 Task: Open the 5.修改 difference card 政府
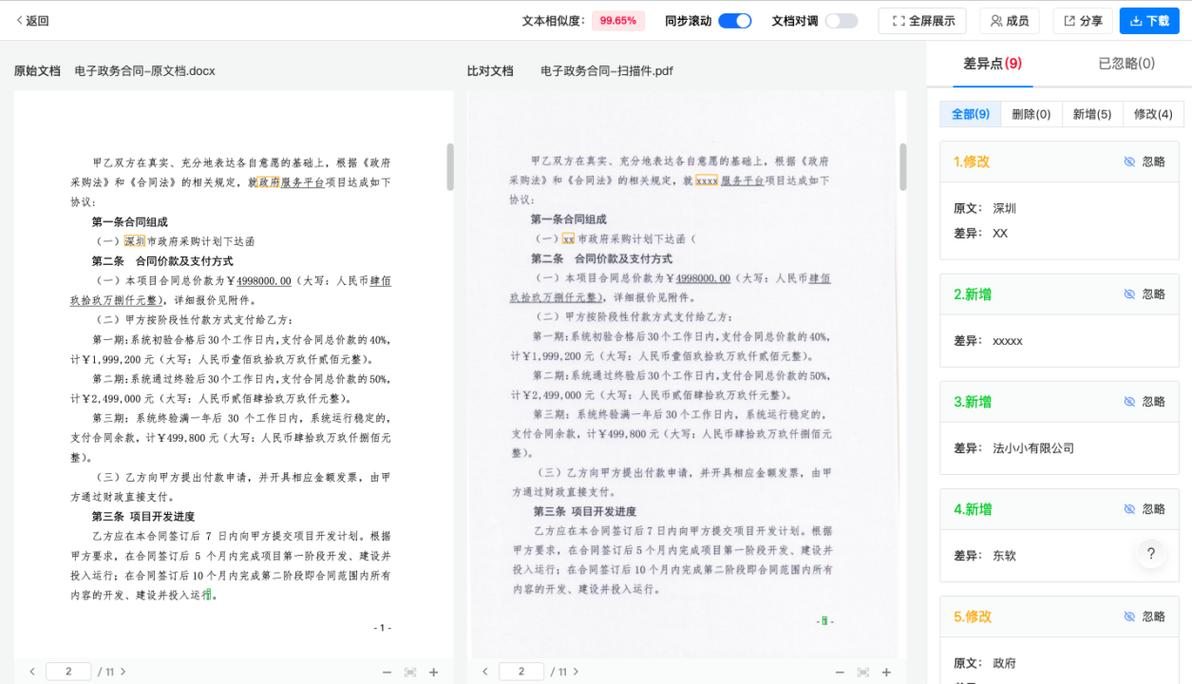(x=1059, y=640)
